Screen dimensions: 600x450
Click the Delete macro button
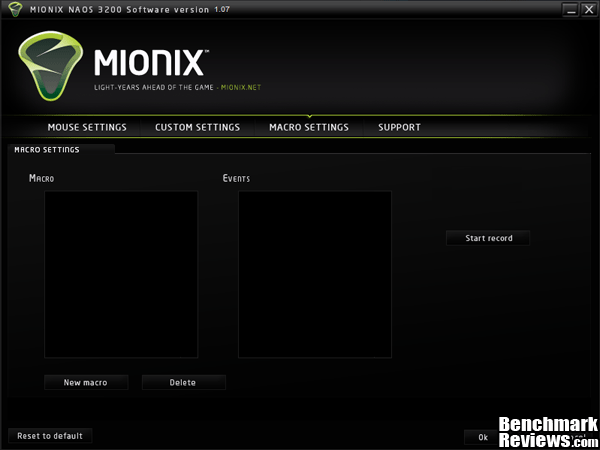point(184,382)
